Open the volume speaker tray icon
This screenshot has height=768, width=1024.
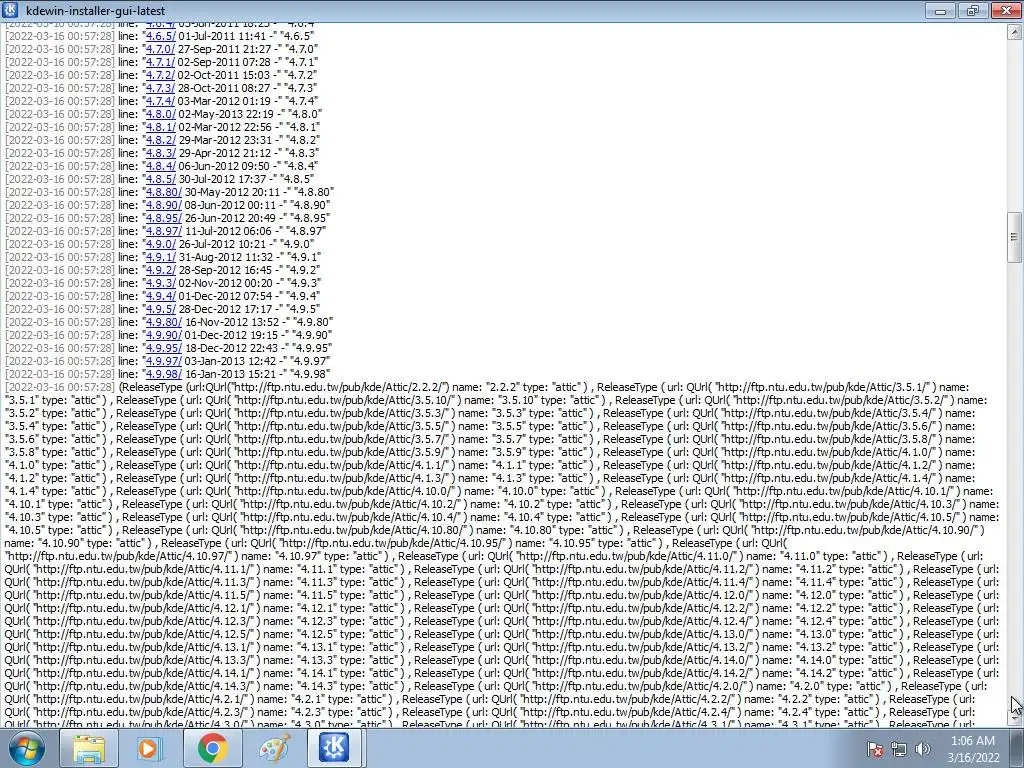click(x=922, y=749)
